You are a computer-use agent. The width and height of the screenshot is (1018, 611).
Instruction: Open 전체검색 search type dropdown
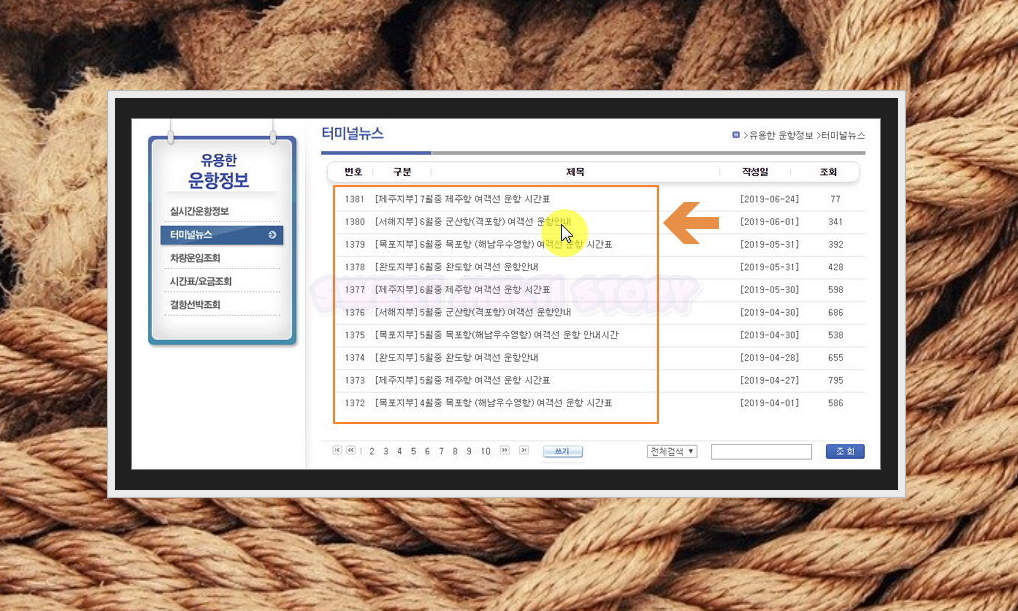[x=672, y=451]
